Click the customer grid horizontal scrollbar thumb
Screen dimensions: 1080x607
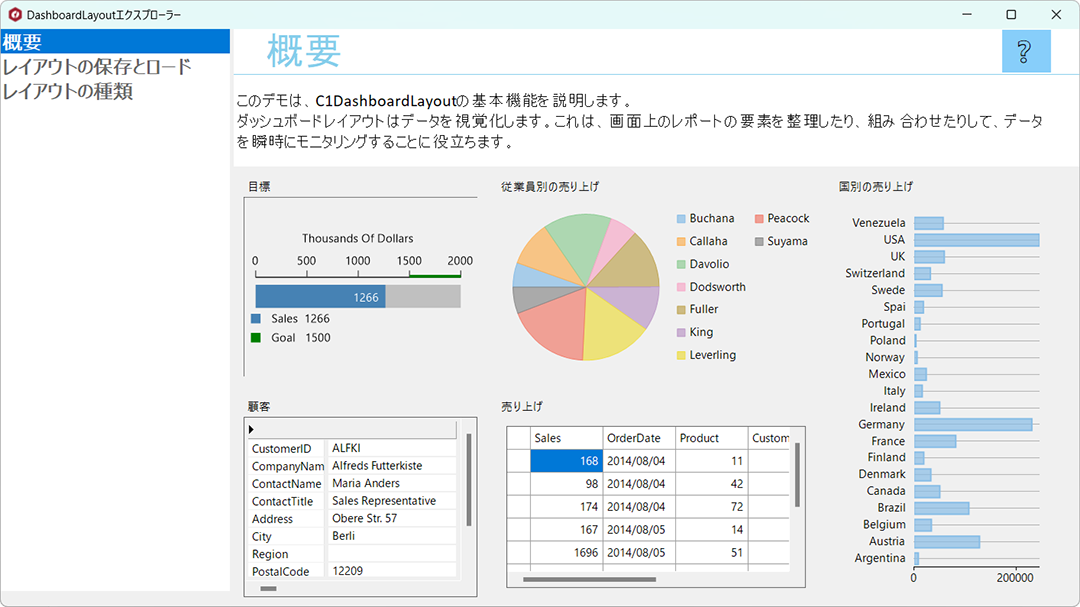pyautogui.click(x=269, y=589)
